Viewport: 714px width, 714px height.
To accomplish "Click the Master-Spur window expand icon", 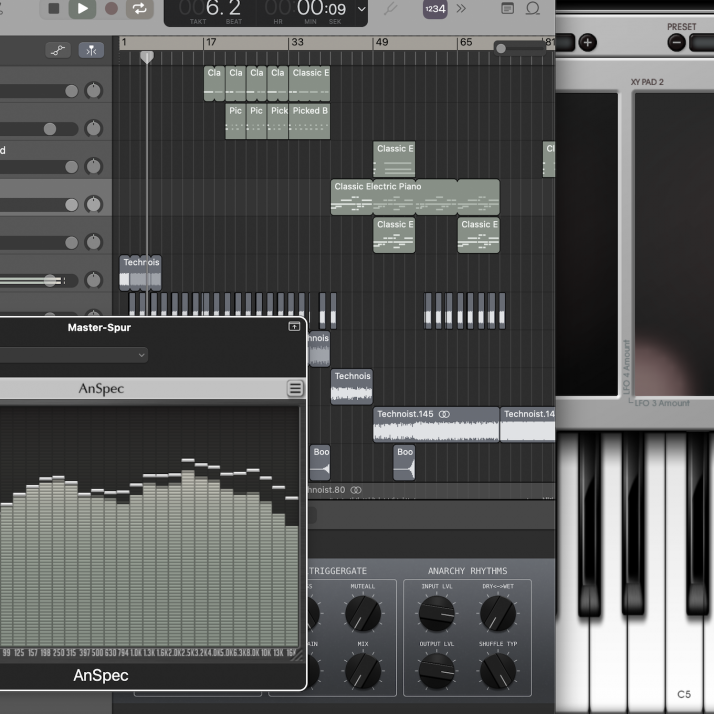I will pos(294,327).
